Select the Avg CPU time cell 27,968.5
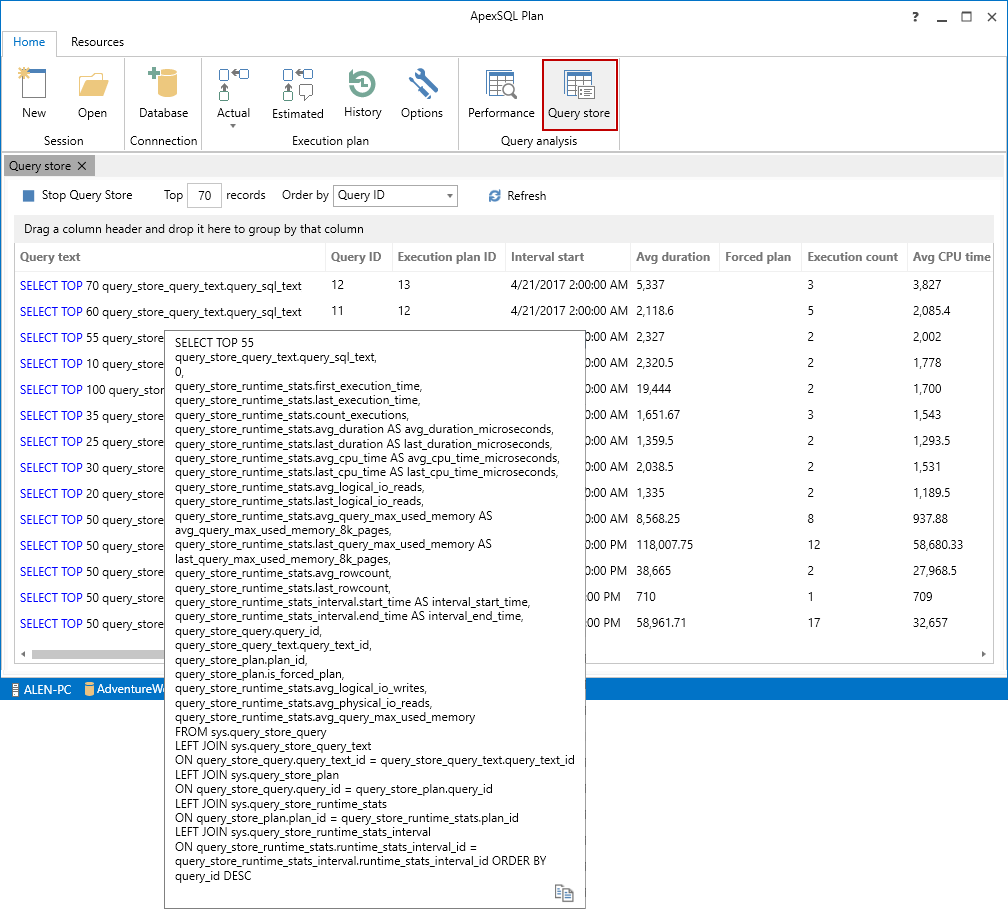This screenshot has height=910, width=1008. [x=935, y=571]
